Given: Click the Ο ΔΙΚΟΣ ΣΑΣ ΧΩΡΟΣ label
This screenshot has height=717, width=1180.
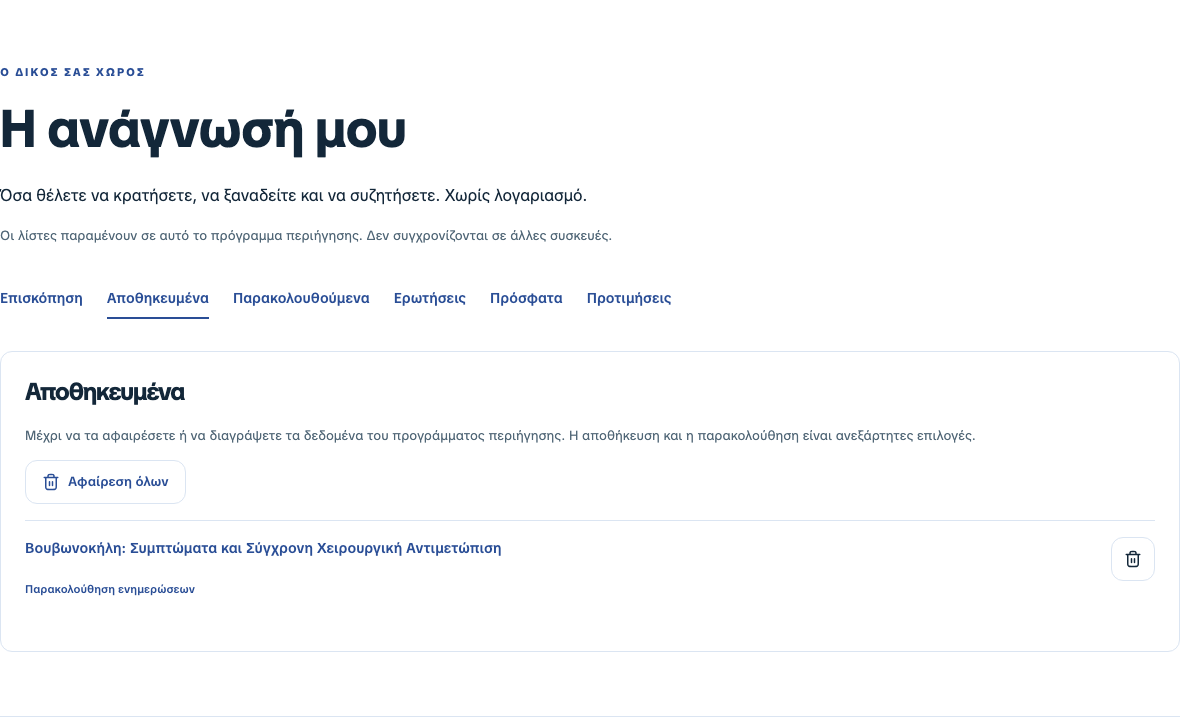Looking at the screenshot, I should click(72, 72).
